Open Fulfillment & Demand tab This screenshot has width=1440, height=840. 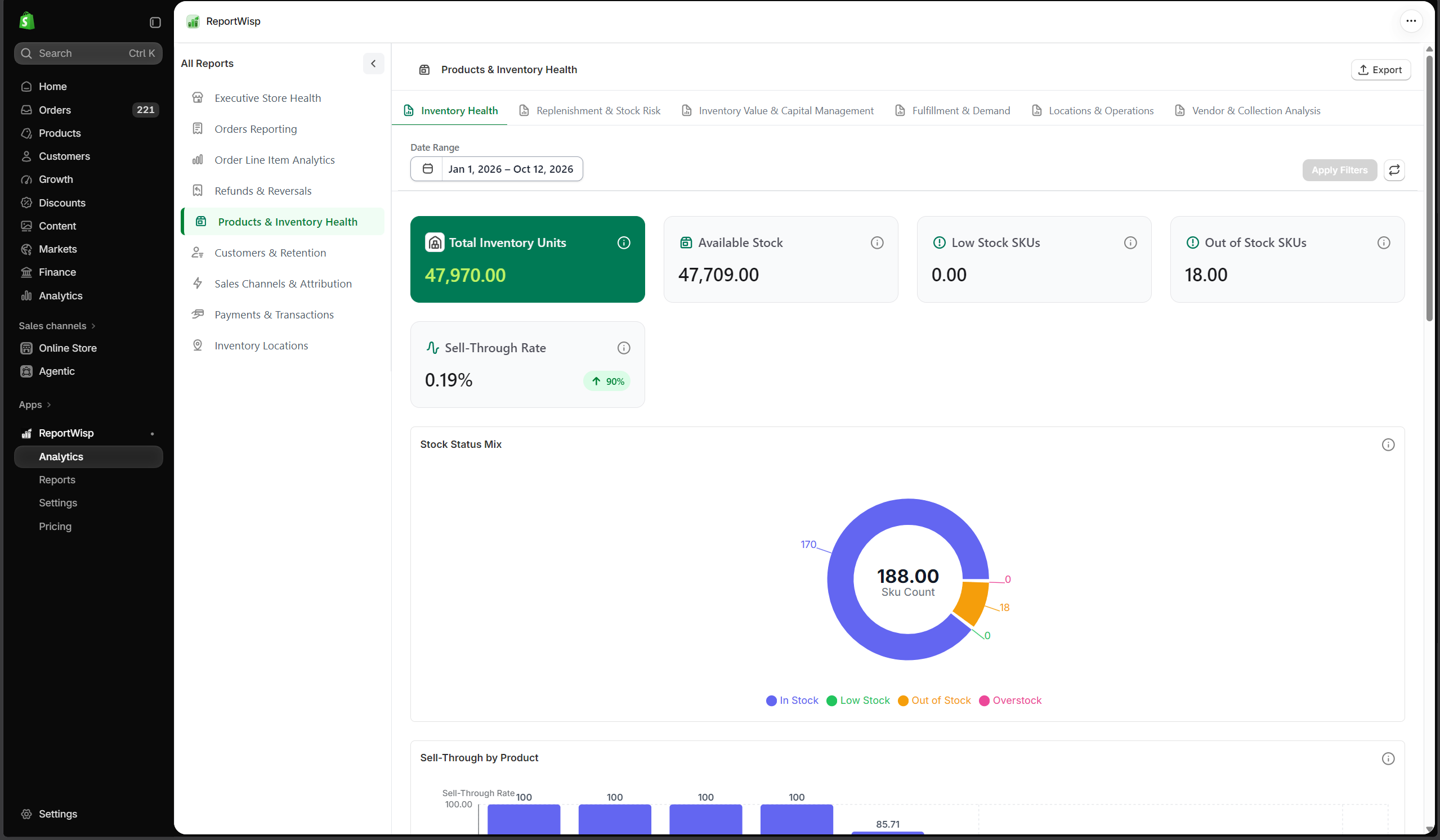(952, 111)
